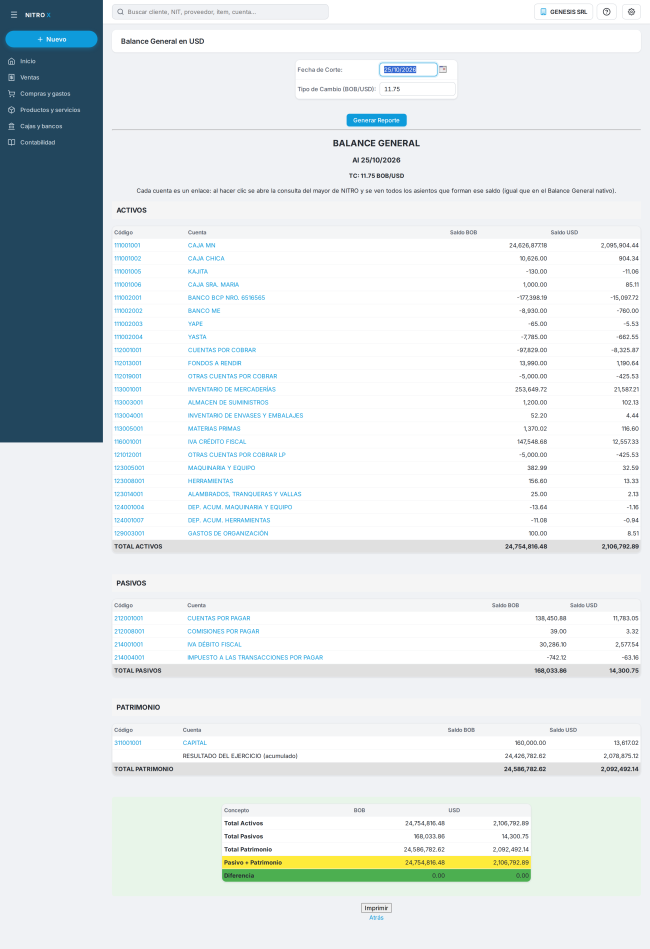
Task: Click account code 212001001
Action: click(128, 619)
